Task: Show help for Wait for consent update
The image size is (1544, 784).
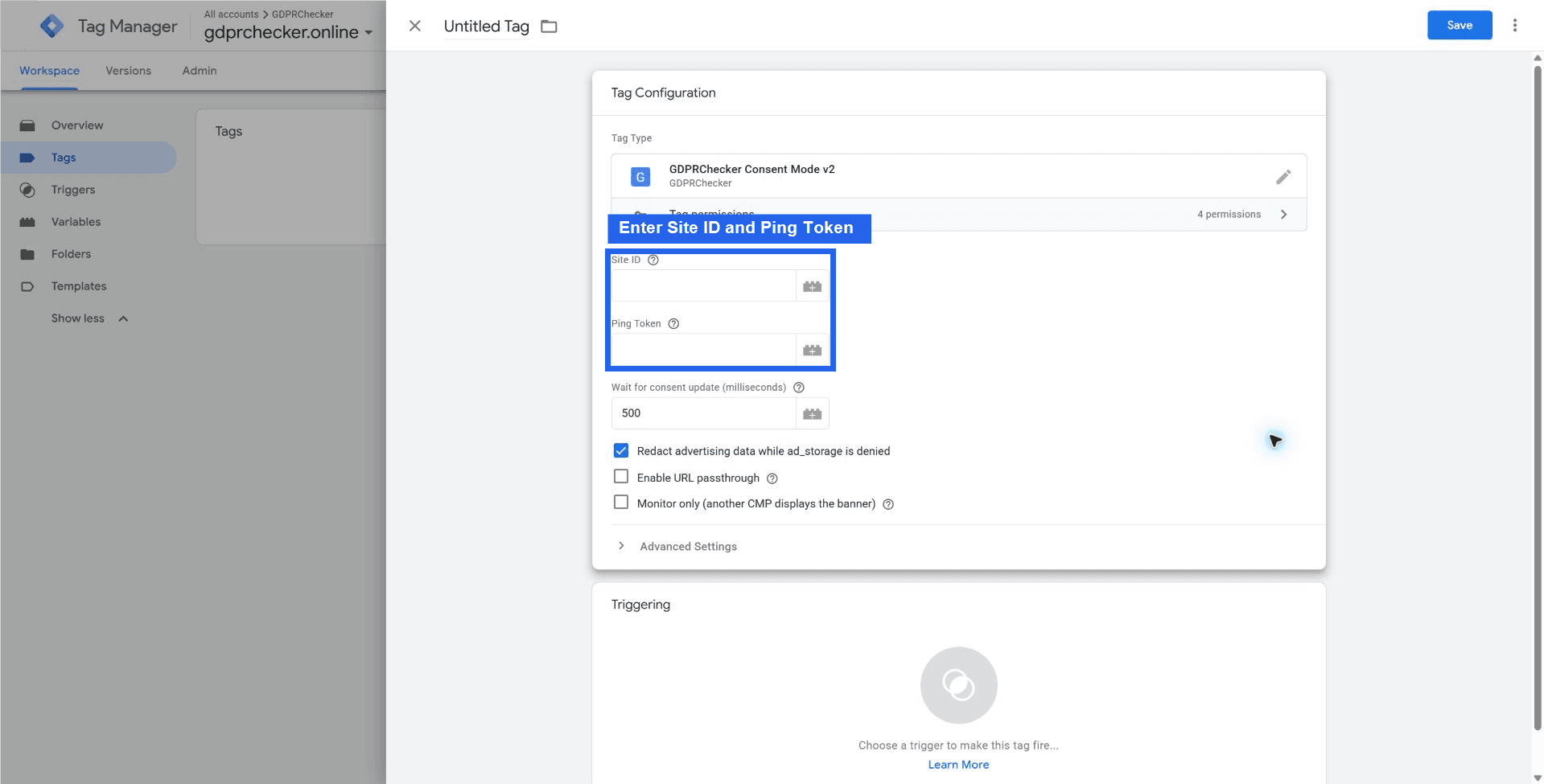Action: [x=799, y=388]
